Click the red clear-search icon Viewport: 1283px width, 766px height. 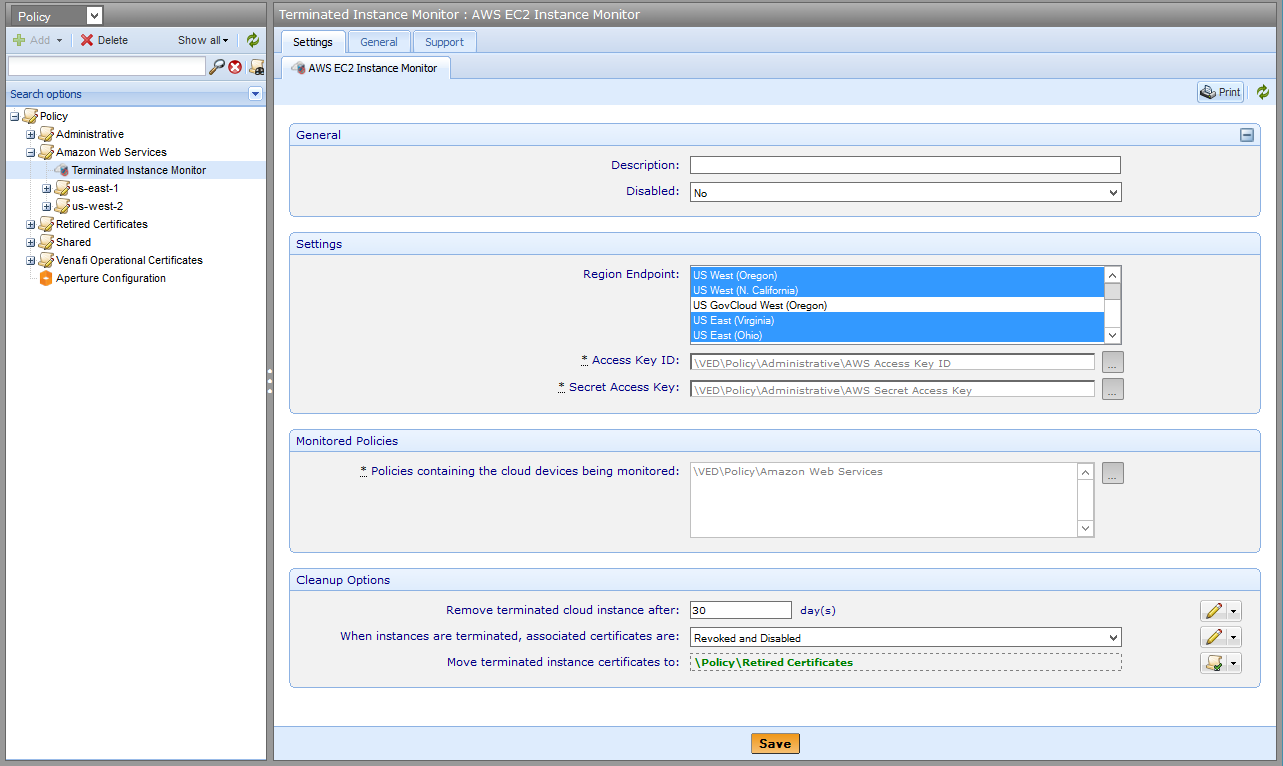(x=235, y=67)
